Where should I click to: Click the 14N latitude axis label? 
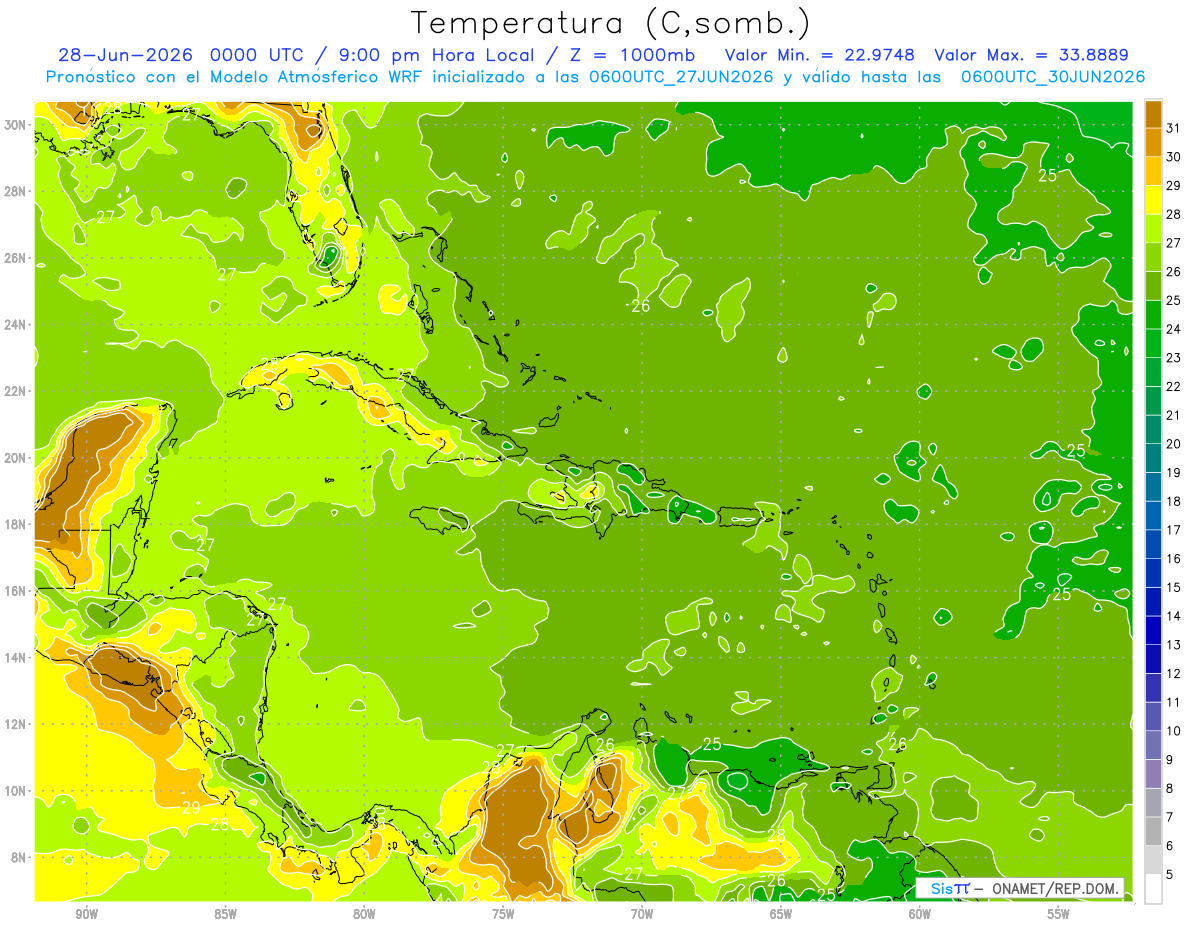pos(17,657)
